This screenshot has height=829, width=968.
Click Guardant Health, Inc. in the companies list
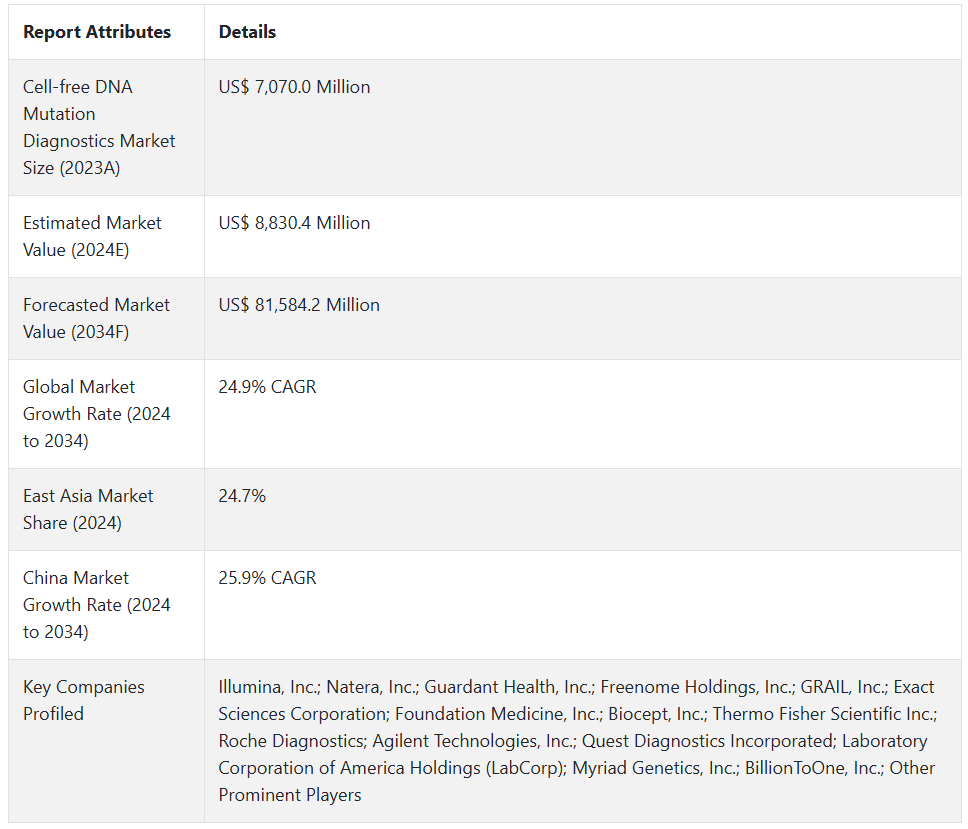point(508,687)
